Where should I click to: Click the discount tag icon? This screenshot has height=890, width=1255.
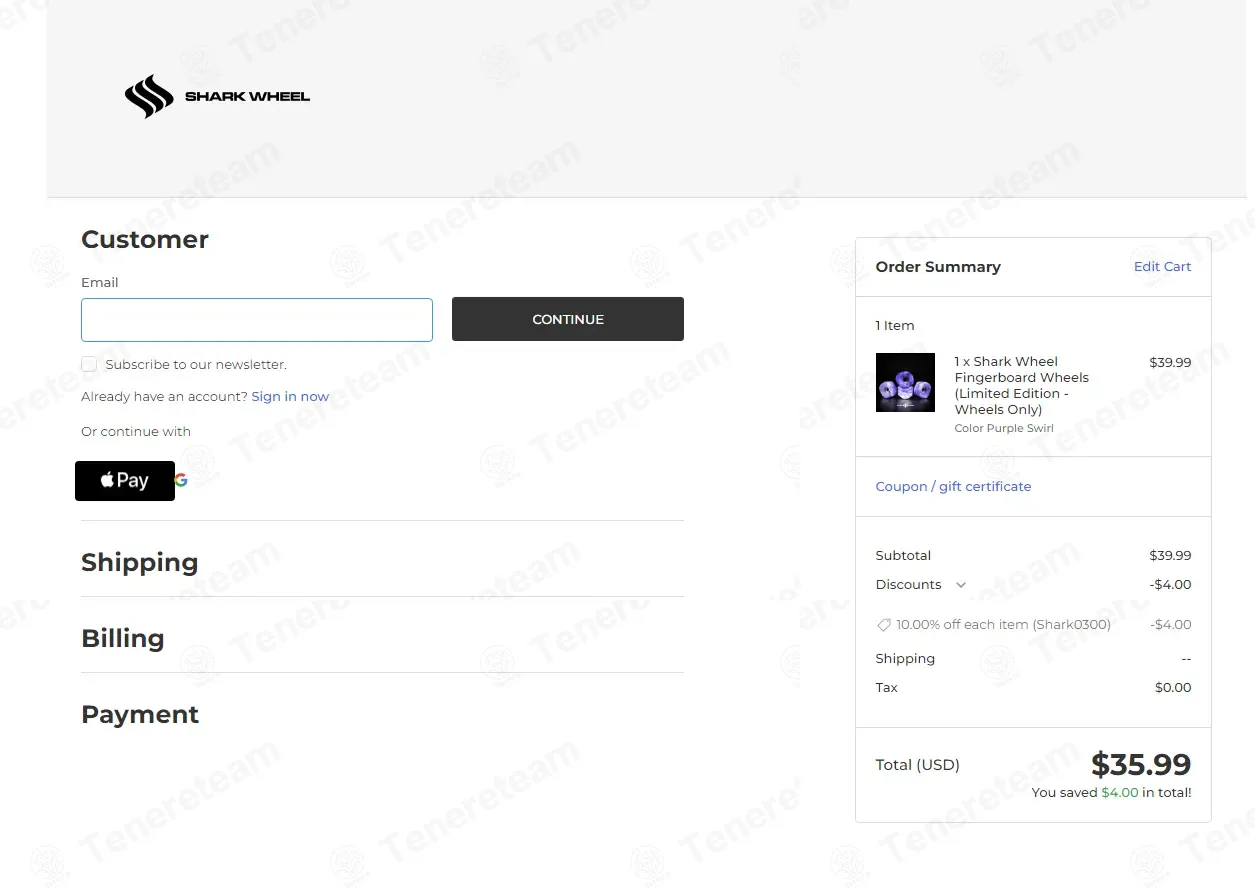883,625
